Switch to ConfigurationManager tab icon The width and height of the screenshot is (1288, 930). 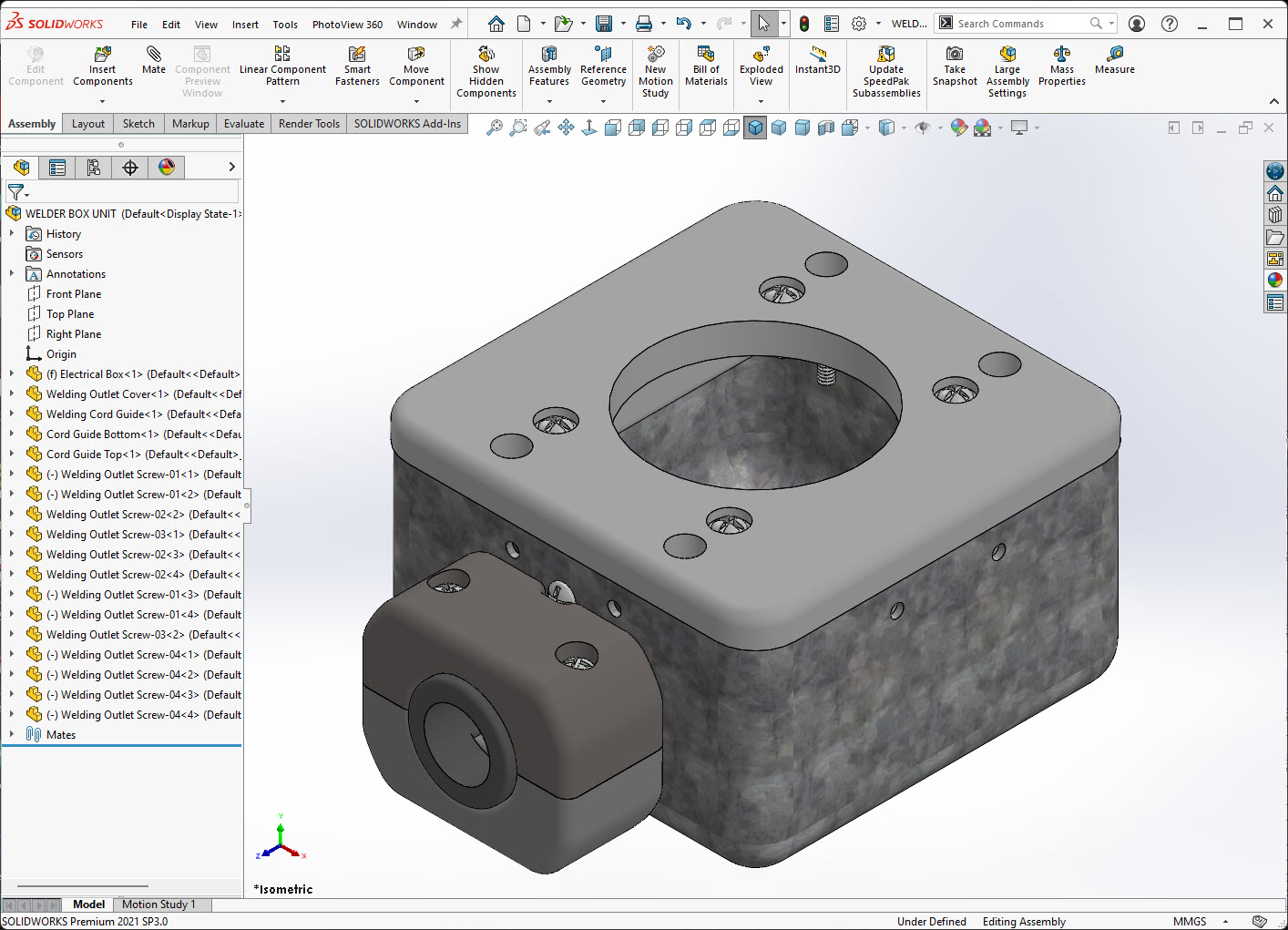click(x=94, y=167)
